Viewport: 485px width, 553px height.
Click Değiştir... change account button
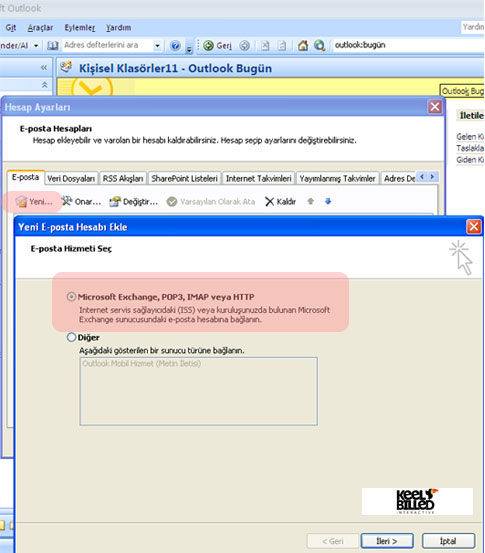point(133,202)
